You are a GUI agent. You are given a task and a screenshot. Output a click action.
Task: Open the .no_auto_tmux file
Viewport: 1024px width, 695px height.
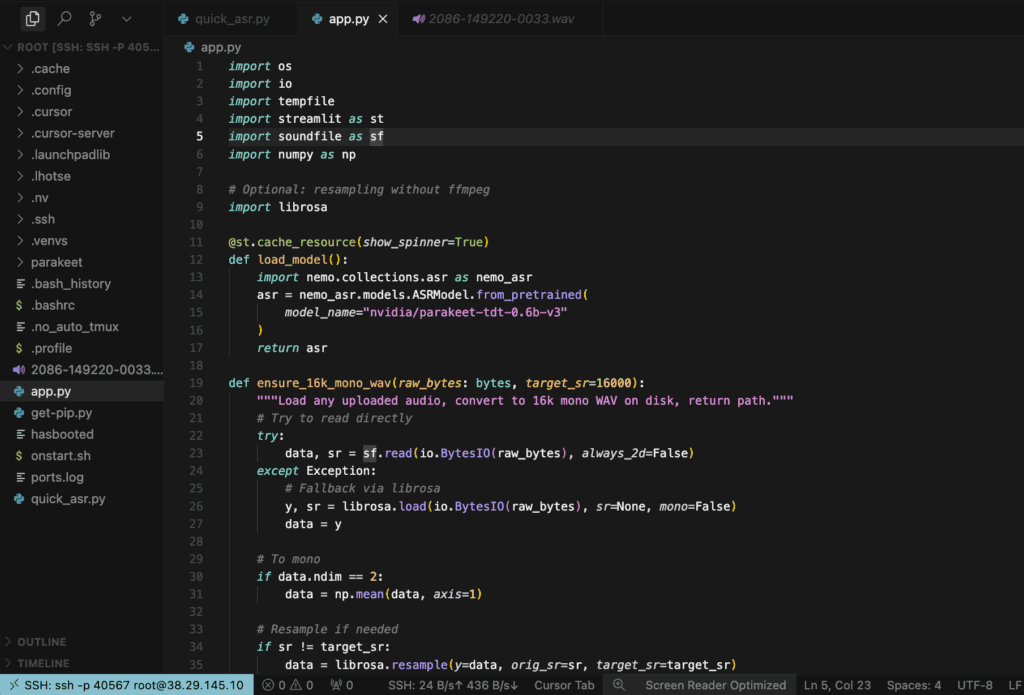[82, 327]
